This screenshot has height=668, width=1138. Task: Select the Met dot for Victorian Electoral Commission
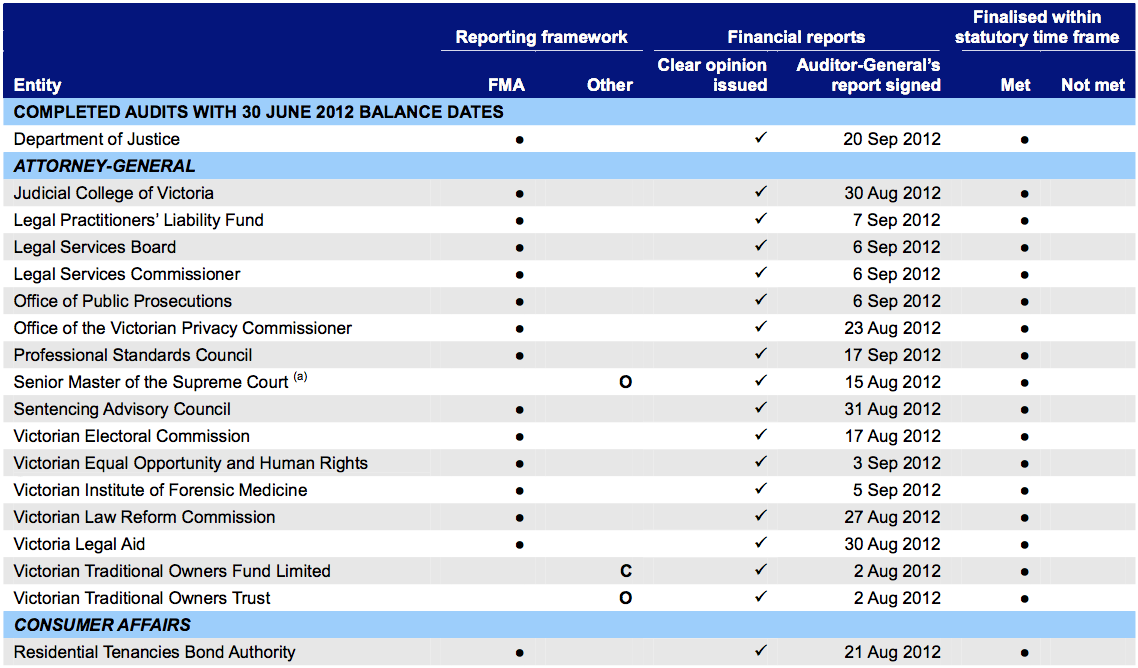pyautogui.click(x=1024, y=437)
